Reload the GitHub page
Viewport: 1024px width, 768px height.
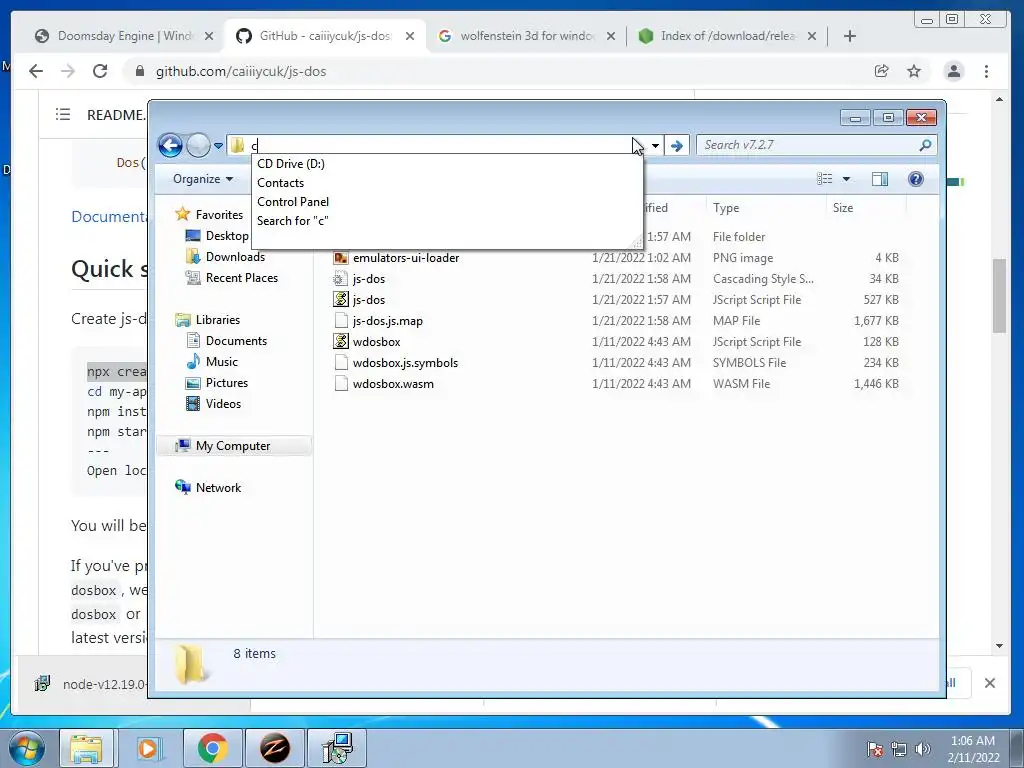100,71
